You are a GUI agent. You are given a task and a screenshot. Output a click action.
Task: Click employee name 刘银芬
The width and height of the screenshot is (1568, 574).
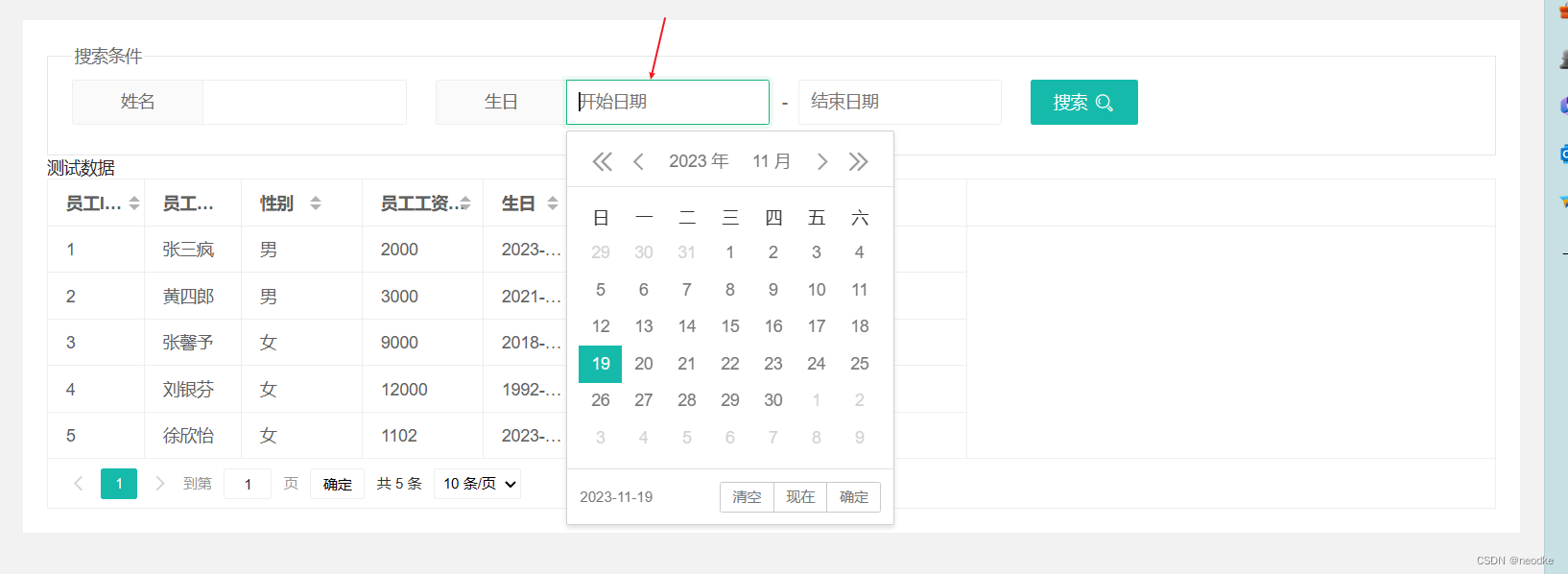pyautogui.click(x=188, y=390)
